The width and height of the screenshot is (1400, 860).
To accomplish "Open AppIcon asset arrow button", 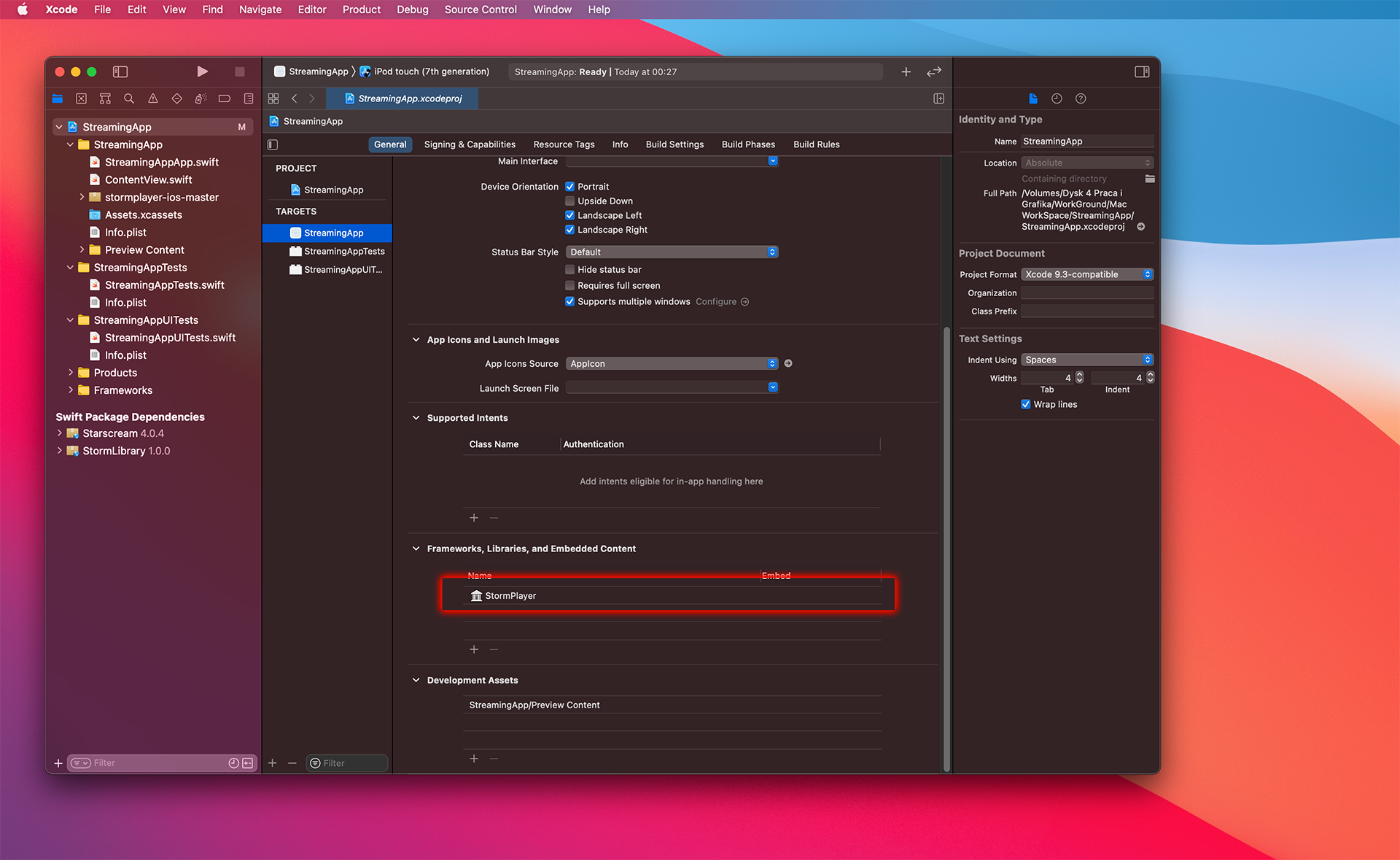I will [788, 363].
